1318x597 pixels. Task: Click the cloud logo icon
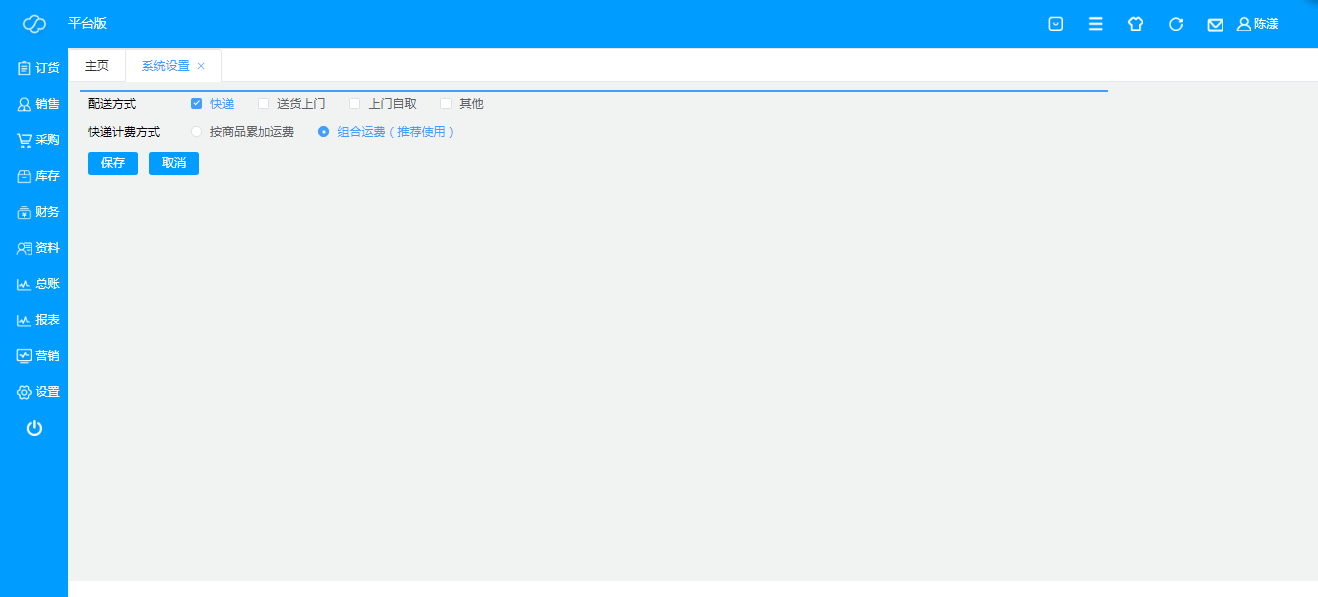(x=34, y=24)
